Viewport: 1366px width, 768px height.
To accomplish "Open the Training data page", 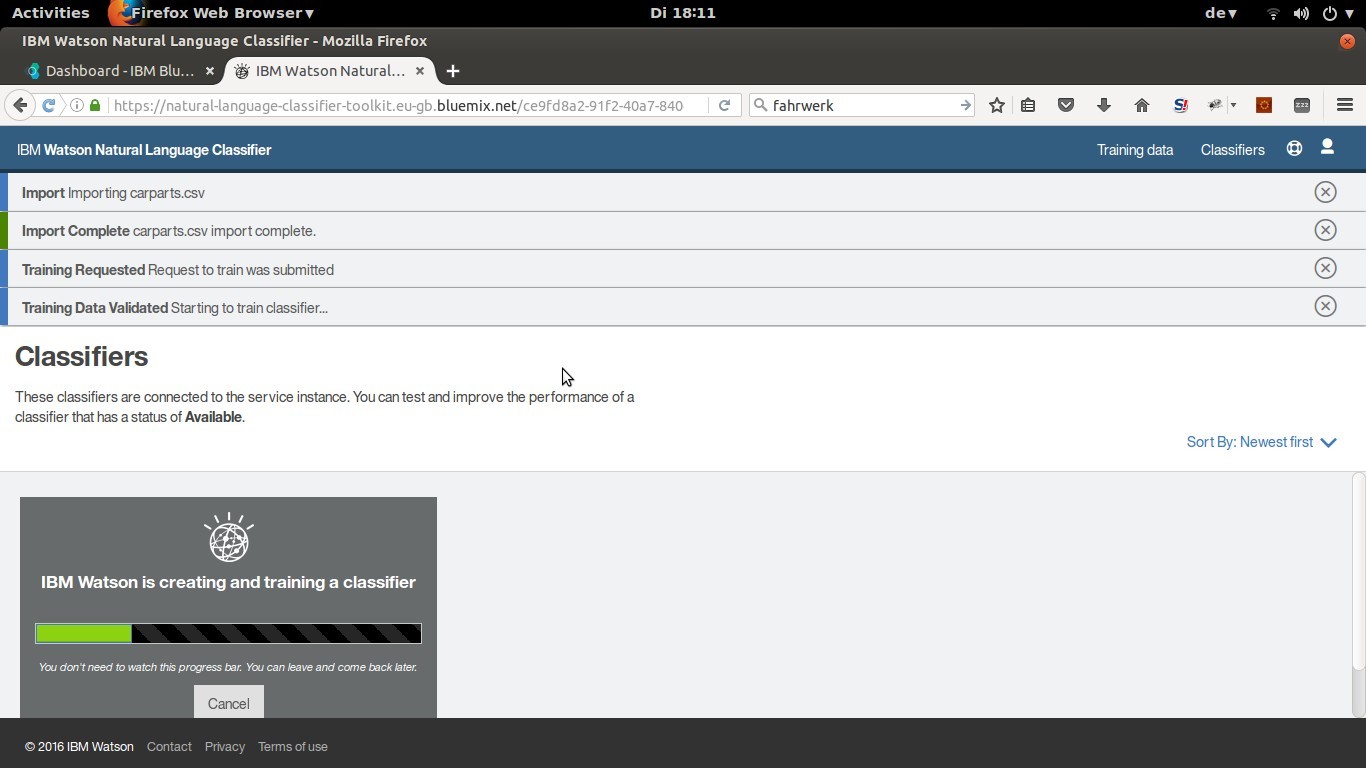I will (1134, 150).
